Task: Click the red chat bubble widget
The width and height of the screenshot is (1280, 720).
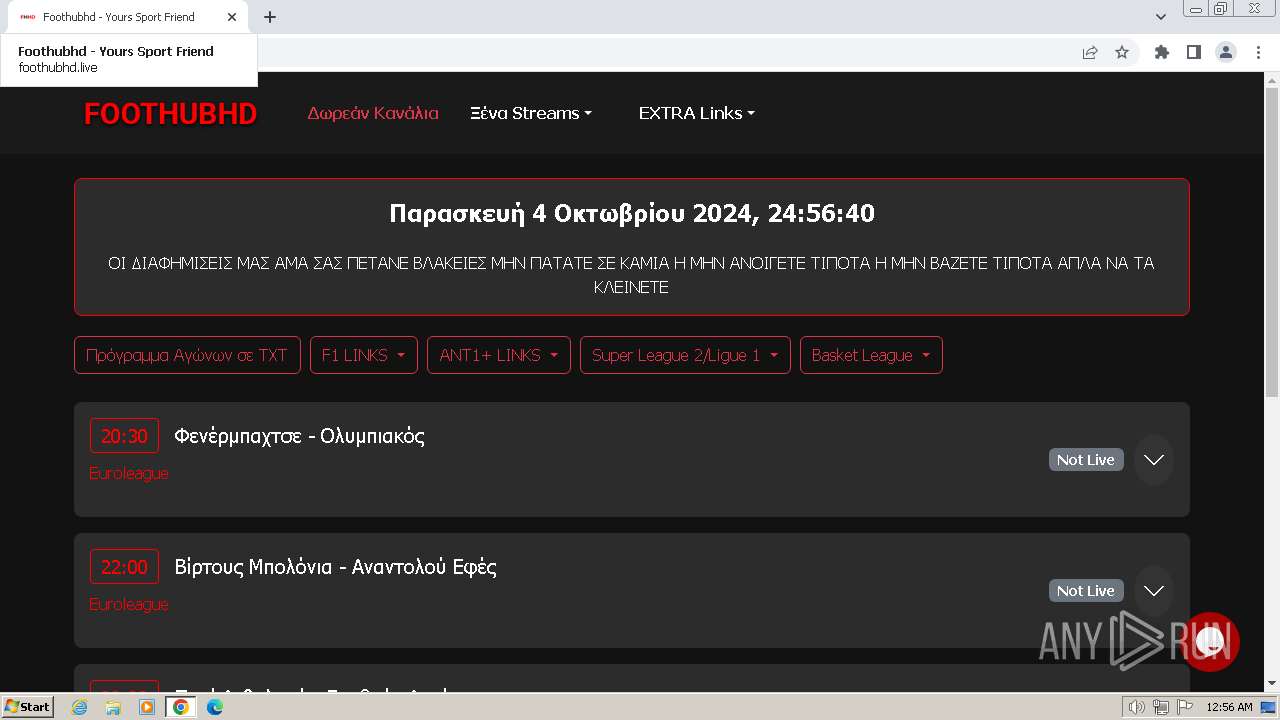Action: [x=1211, y=642]
